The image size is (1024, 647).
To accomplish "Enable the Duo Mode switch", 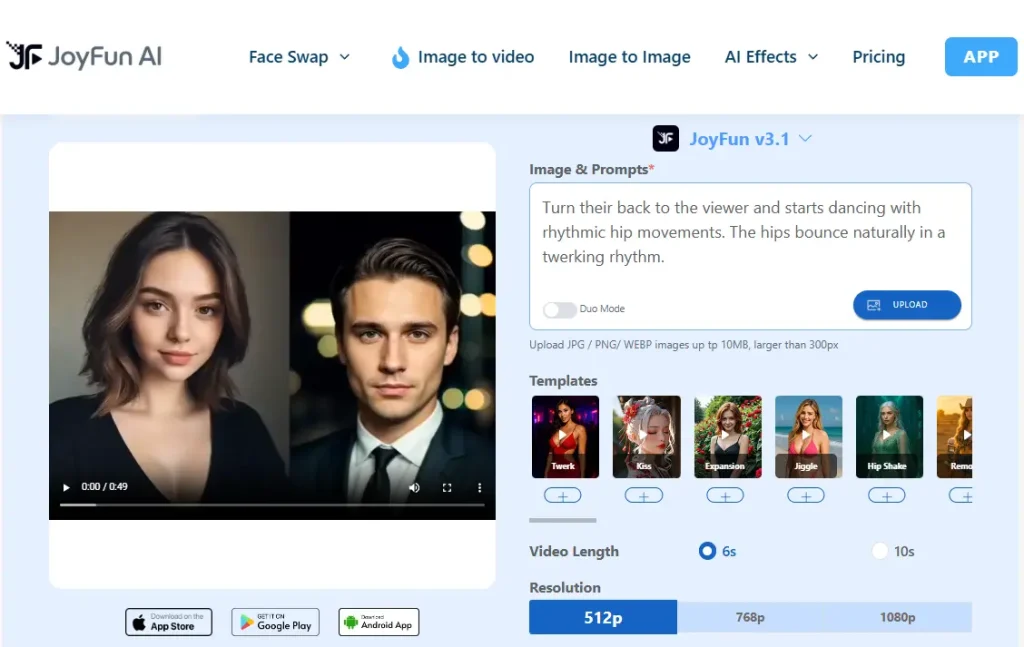I will tap(559, 309).
